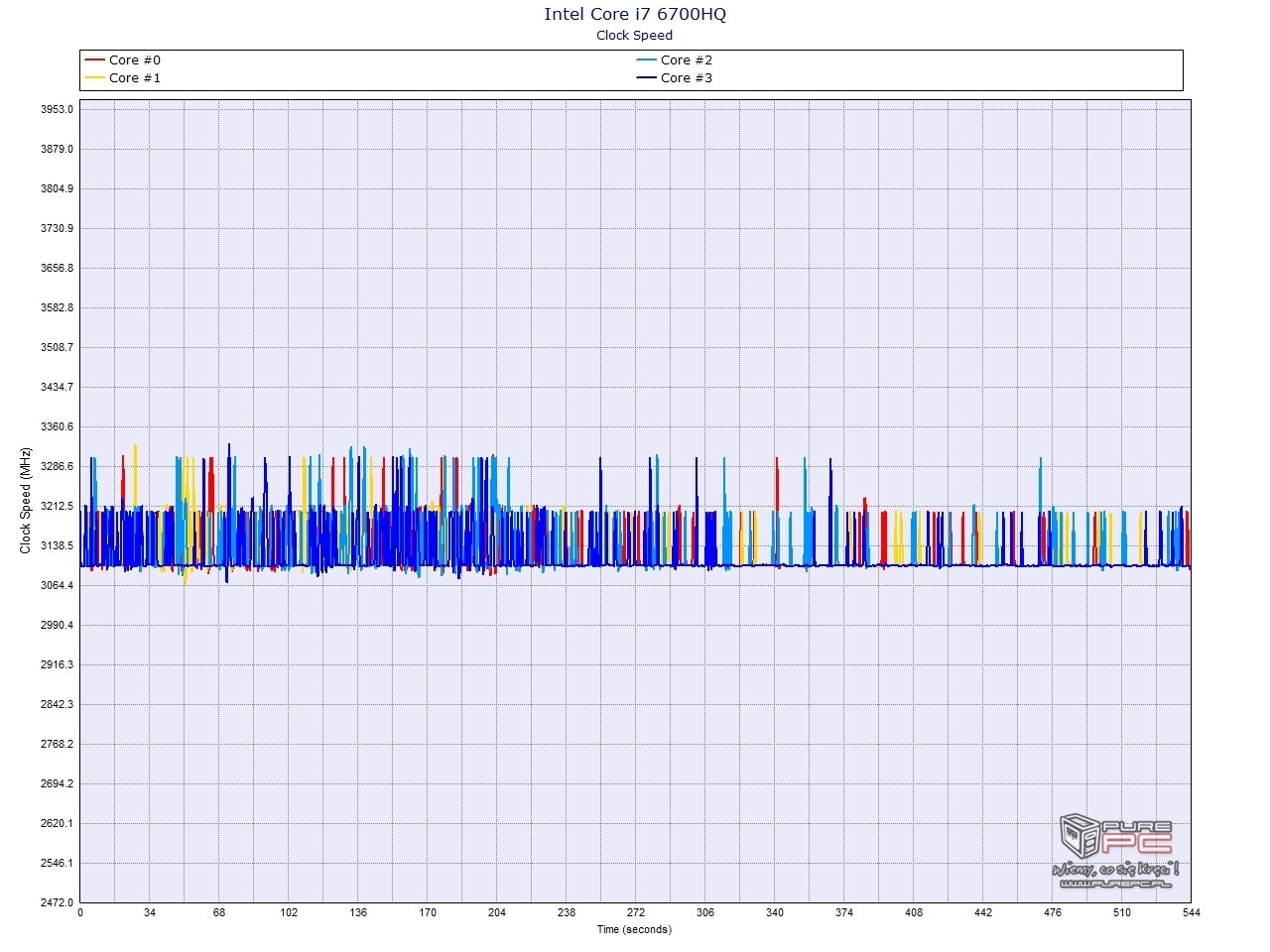Screen dimensions: 1270x952
Task: Click the 3212.5 y-axis value
Action: coord(57,506)
